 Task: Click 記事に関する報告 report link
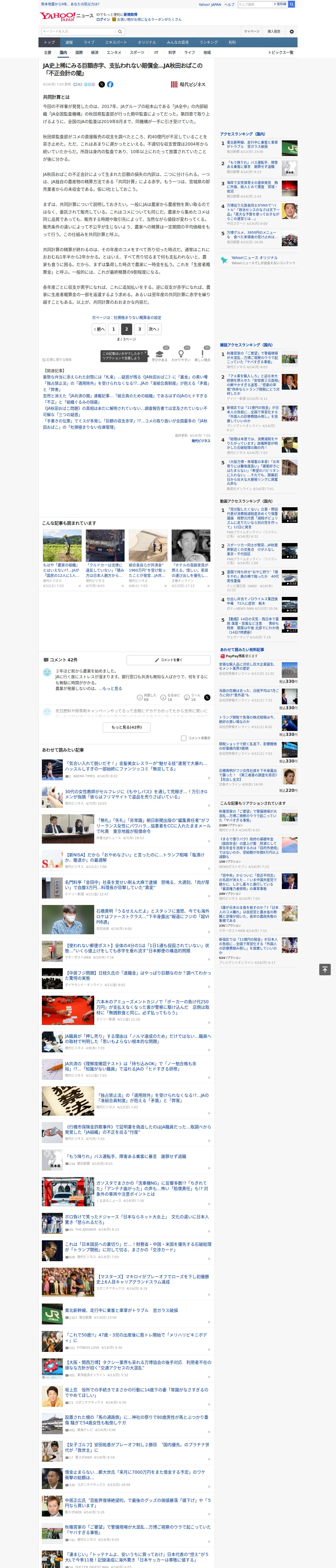[x=58, y=360]
